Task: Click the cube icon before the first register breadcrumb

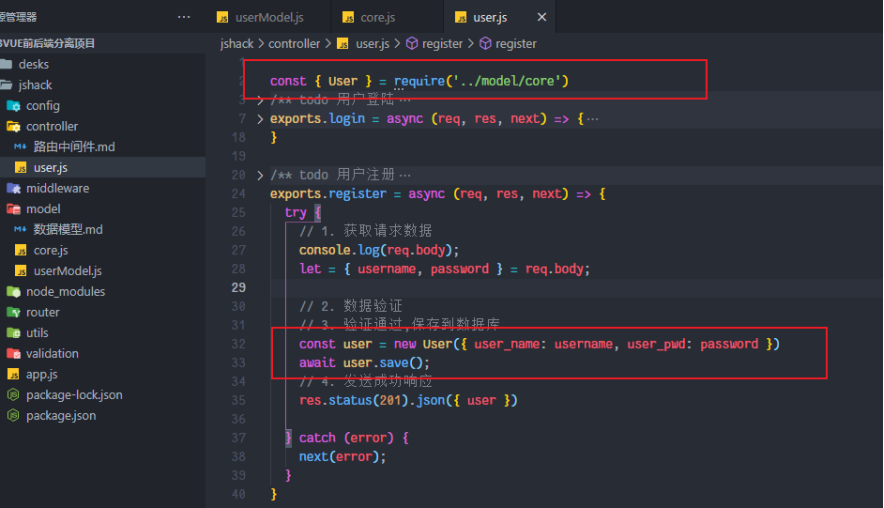Action: pyautogui.click(x=412, y=43)
